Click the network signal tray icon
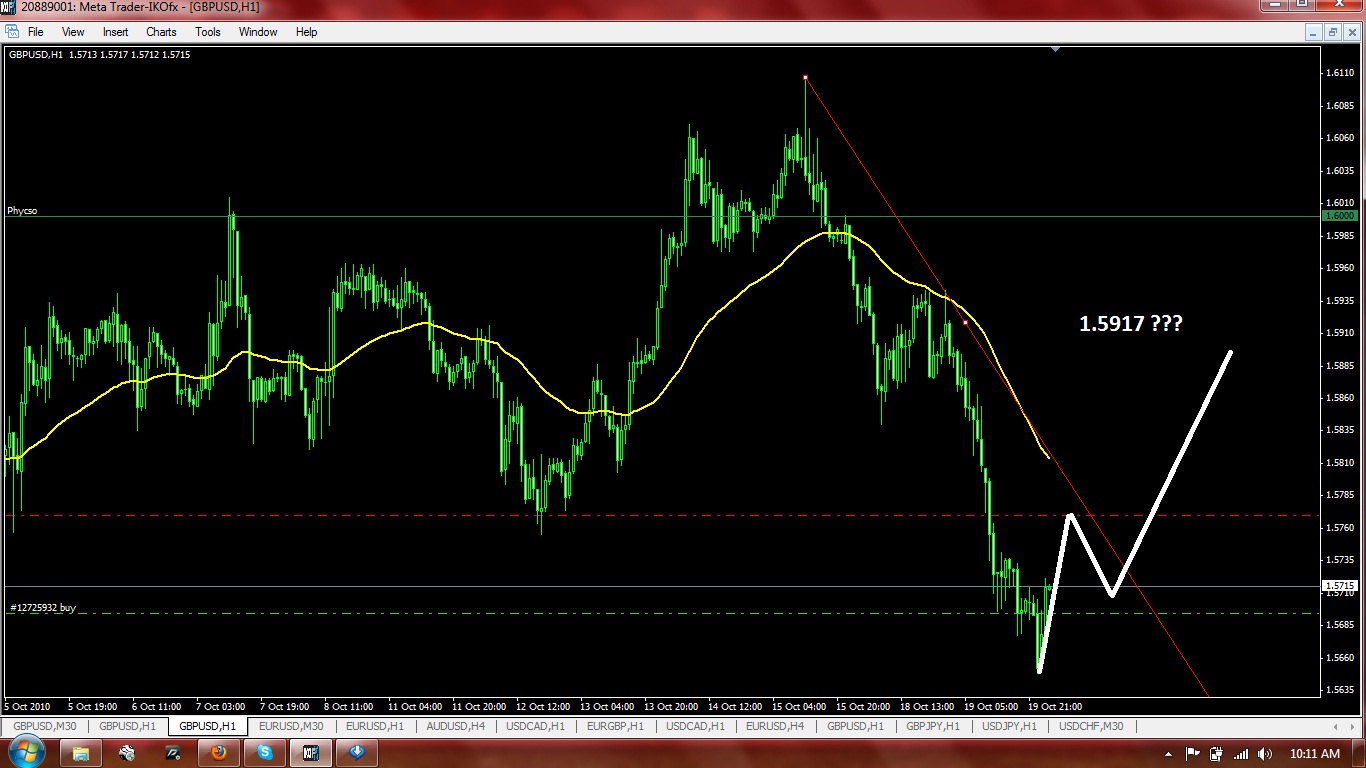 (1240, 753)
